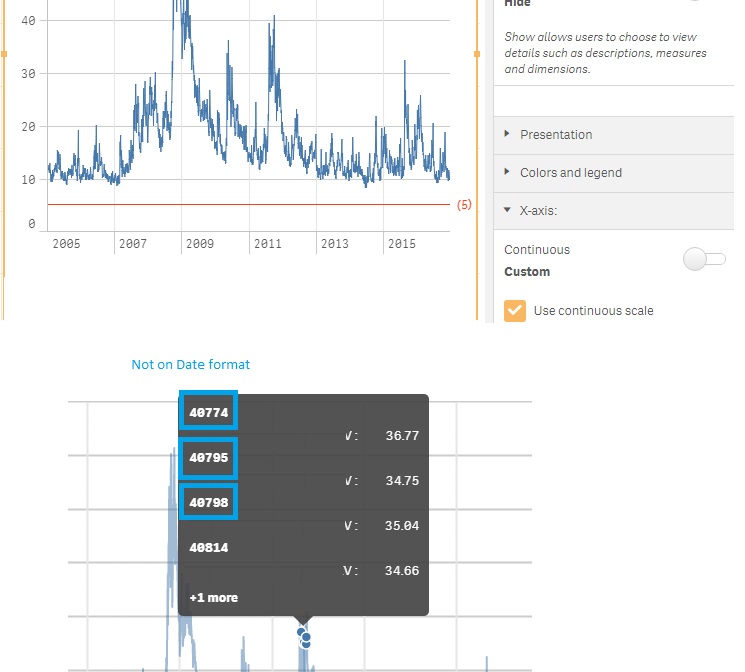Click the tooltip value 34.66

point(402,570)
